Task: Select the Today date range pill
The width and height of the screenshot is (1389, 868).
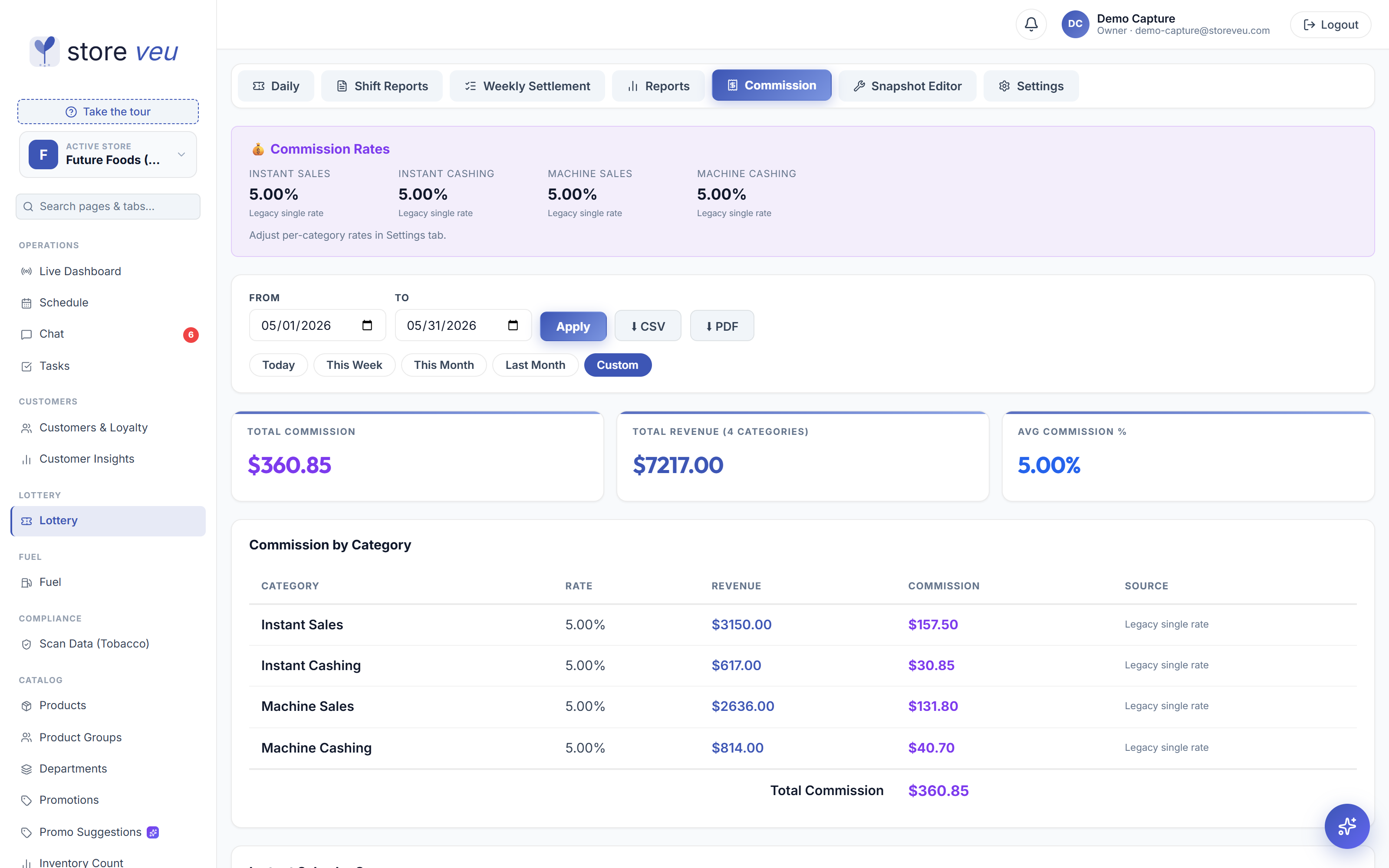Action: point(278,365)
